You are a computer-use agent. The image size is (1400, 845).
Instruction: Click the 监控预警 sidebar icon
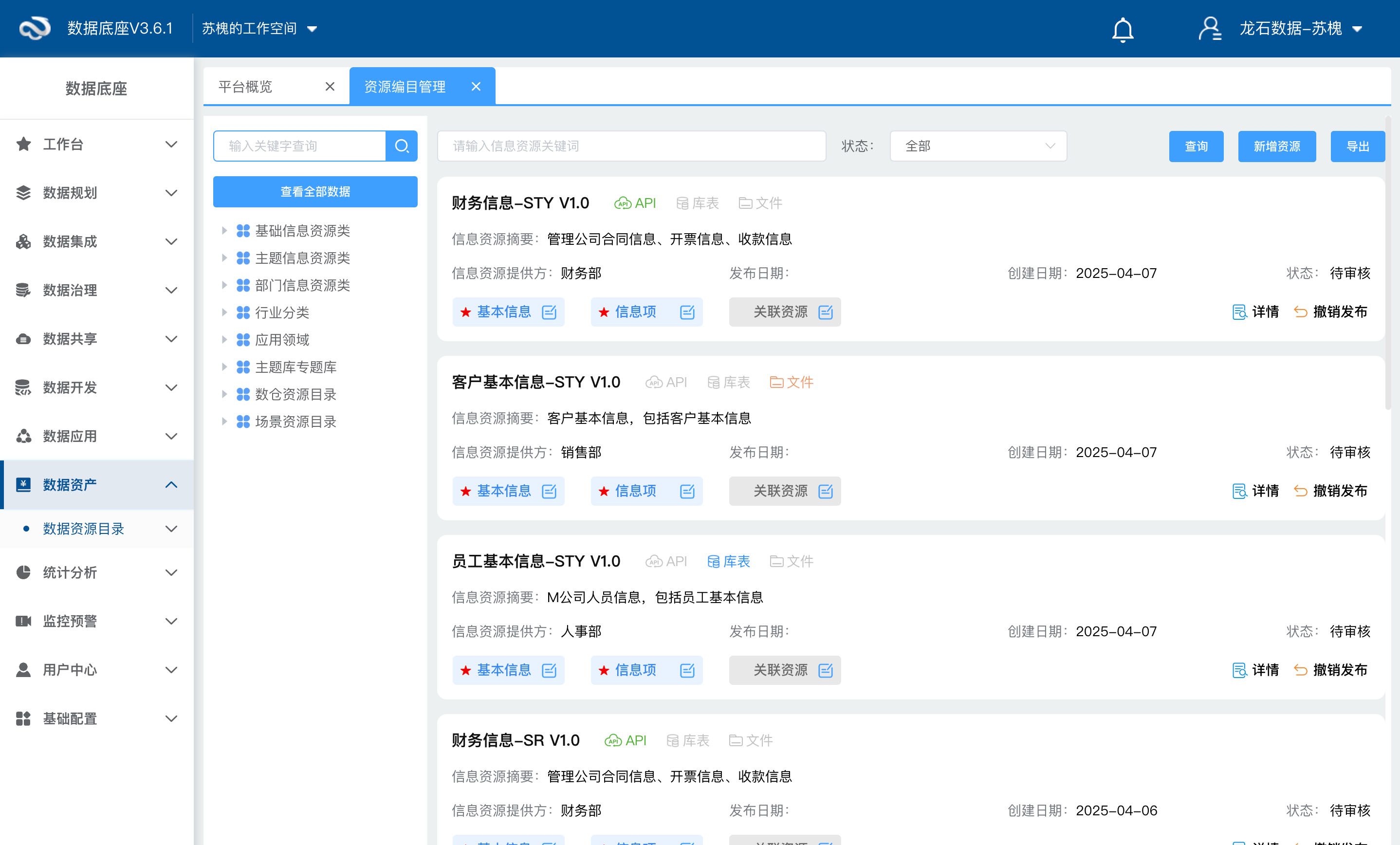[x=23, y=621]
